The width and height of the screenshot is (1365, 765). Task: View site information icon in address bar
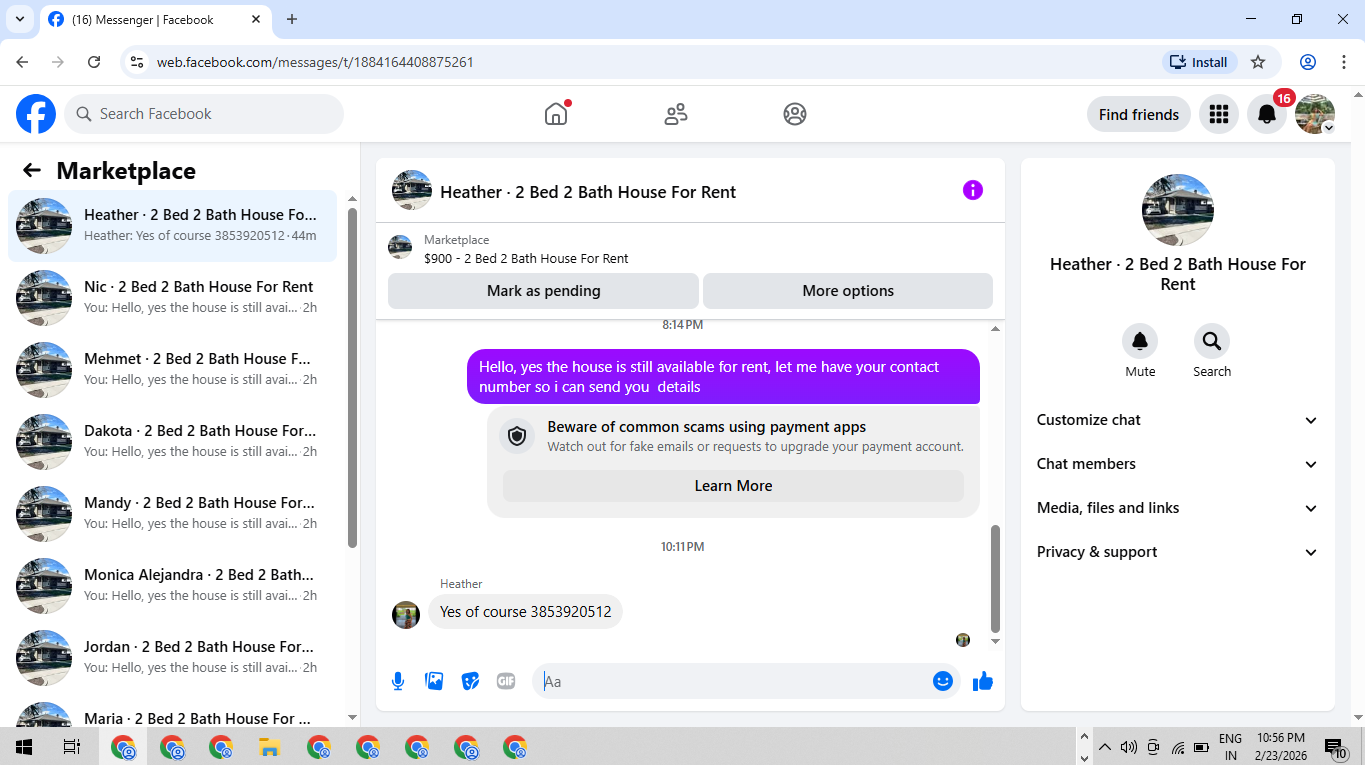pos(138,62)
